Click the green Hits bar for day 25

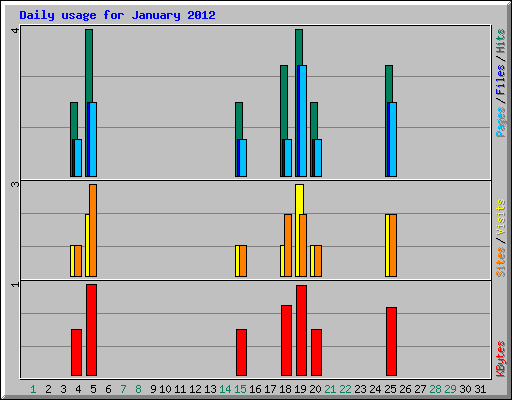click(389, 84)
